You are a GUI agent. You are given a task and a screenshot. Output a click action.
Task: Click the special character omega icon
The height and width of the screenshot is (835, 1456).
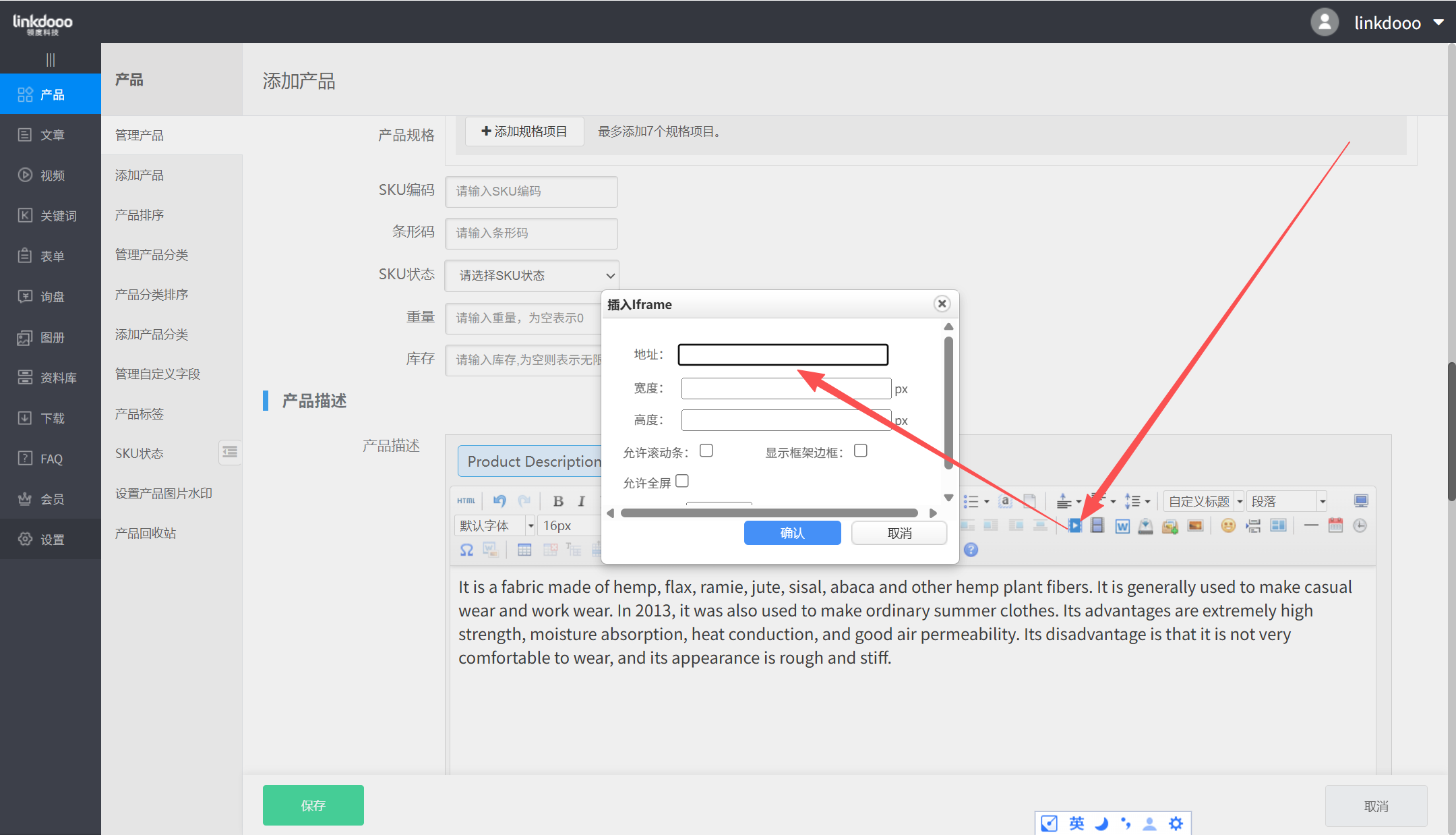tap(466, 550)
